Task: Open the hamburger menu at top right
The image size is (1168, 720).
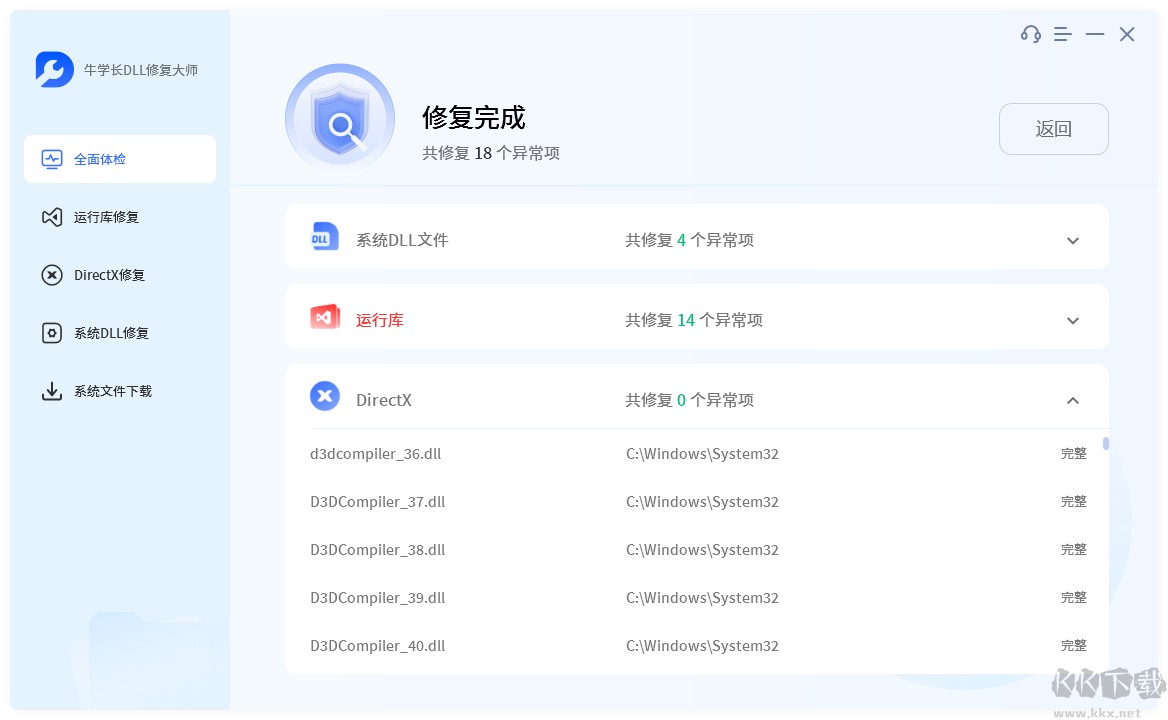Action: tap(1062, 33)
